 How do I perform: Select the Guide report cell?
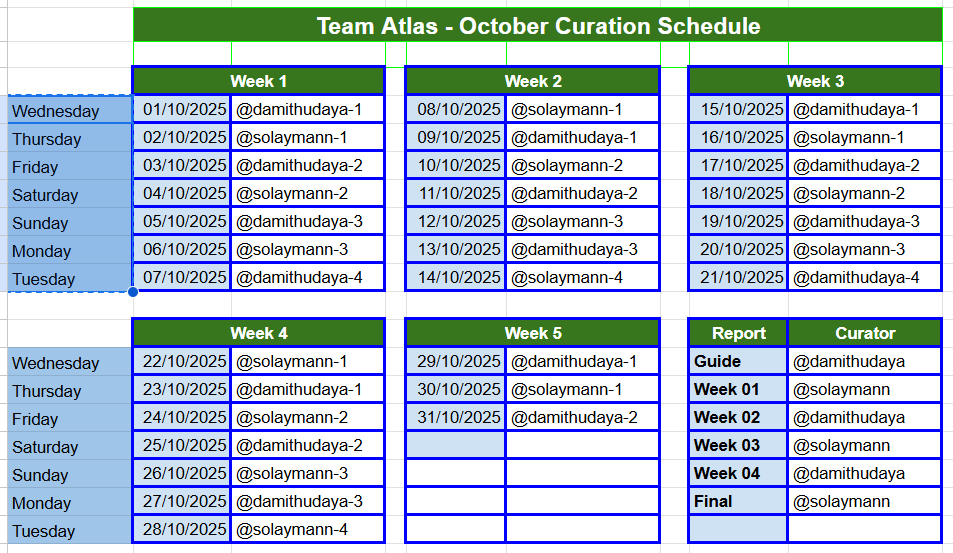point(738,361)
